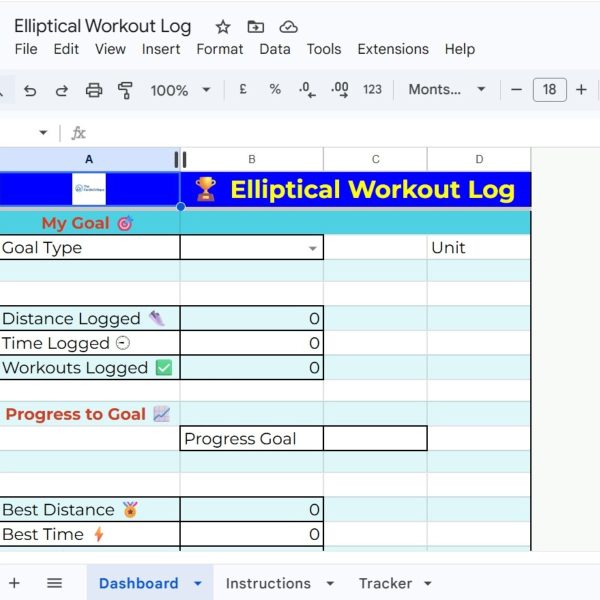Image resolution: width=600 pixels, height=600 pixels.
Task: Activate the paint format tool
Action: click(x=125, y=90)
